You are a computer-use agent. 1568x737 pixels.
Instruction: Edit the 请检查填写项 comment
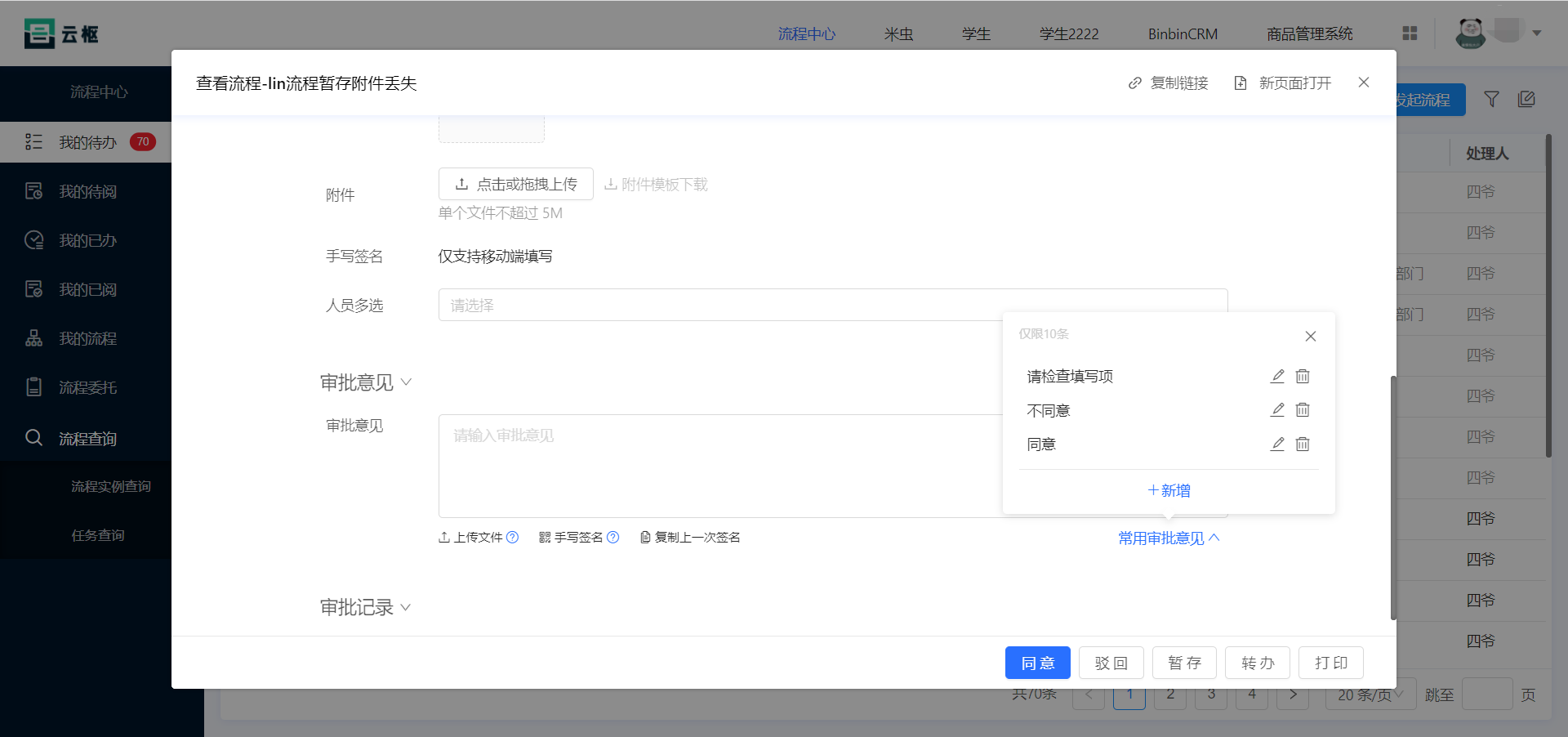(x=1277, y=376)
